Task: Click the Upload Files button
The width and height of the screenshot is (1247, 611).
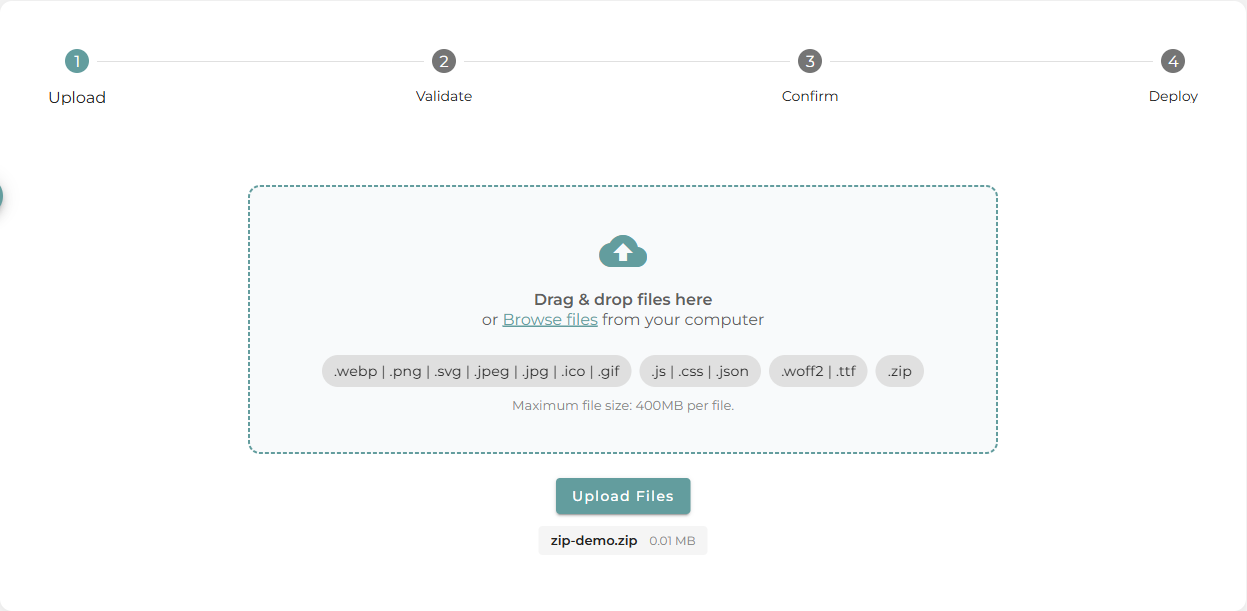Action: (x=623, y=496)
